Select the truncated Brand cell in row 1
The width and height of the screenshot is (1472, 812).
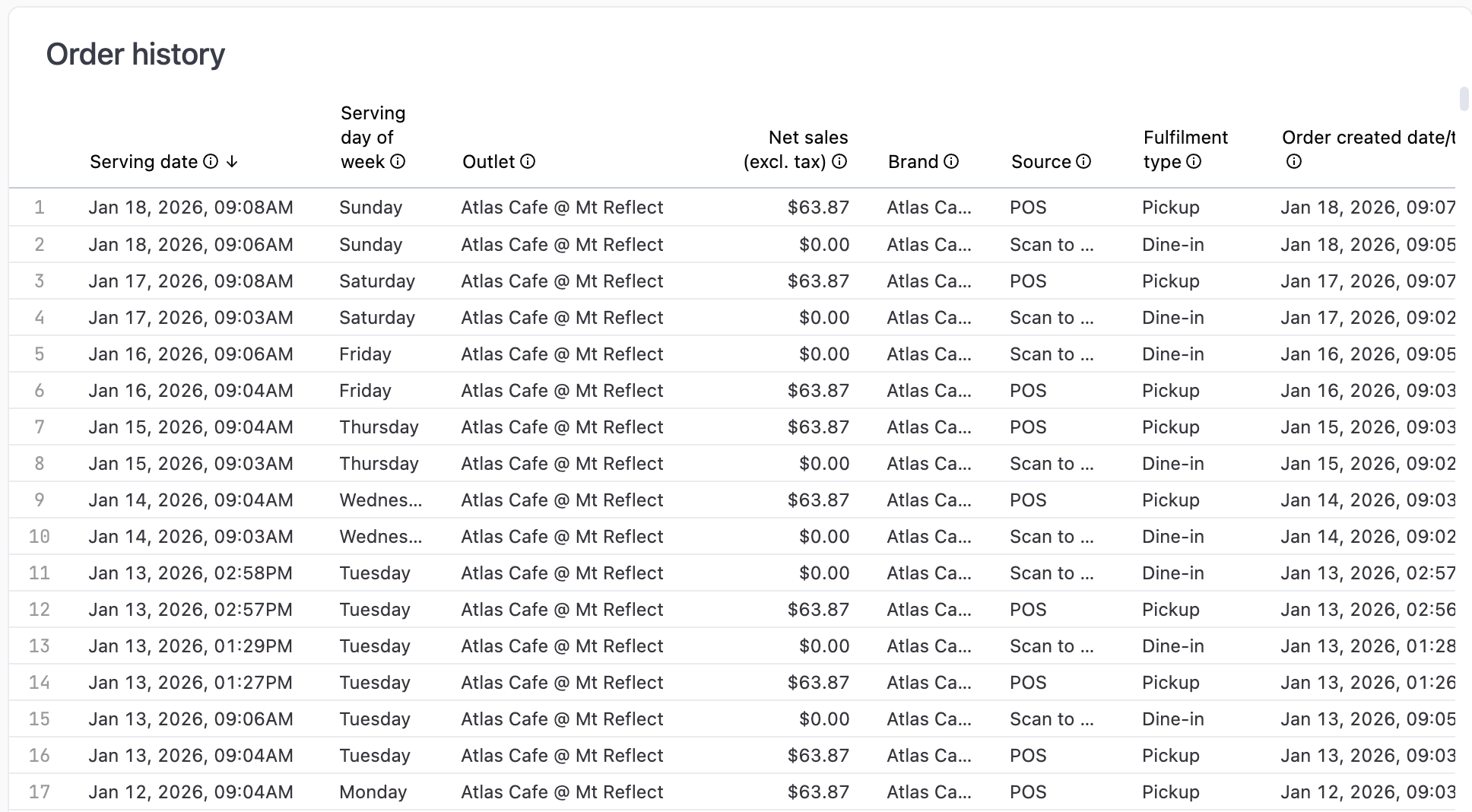[929, 207]
